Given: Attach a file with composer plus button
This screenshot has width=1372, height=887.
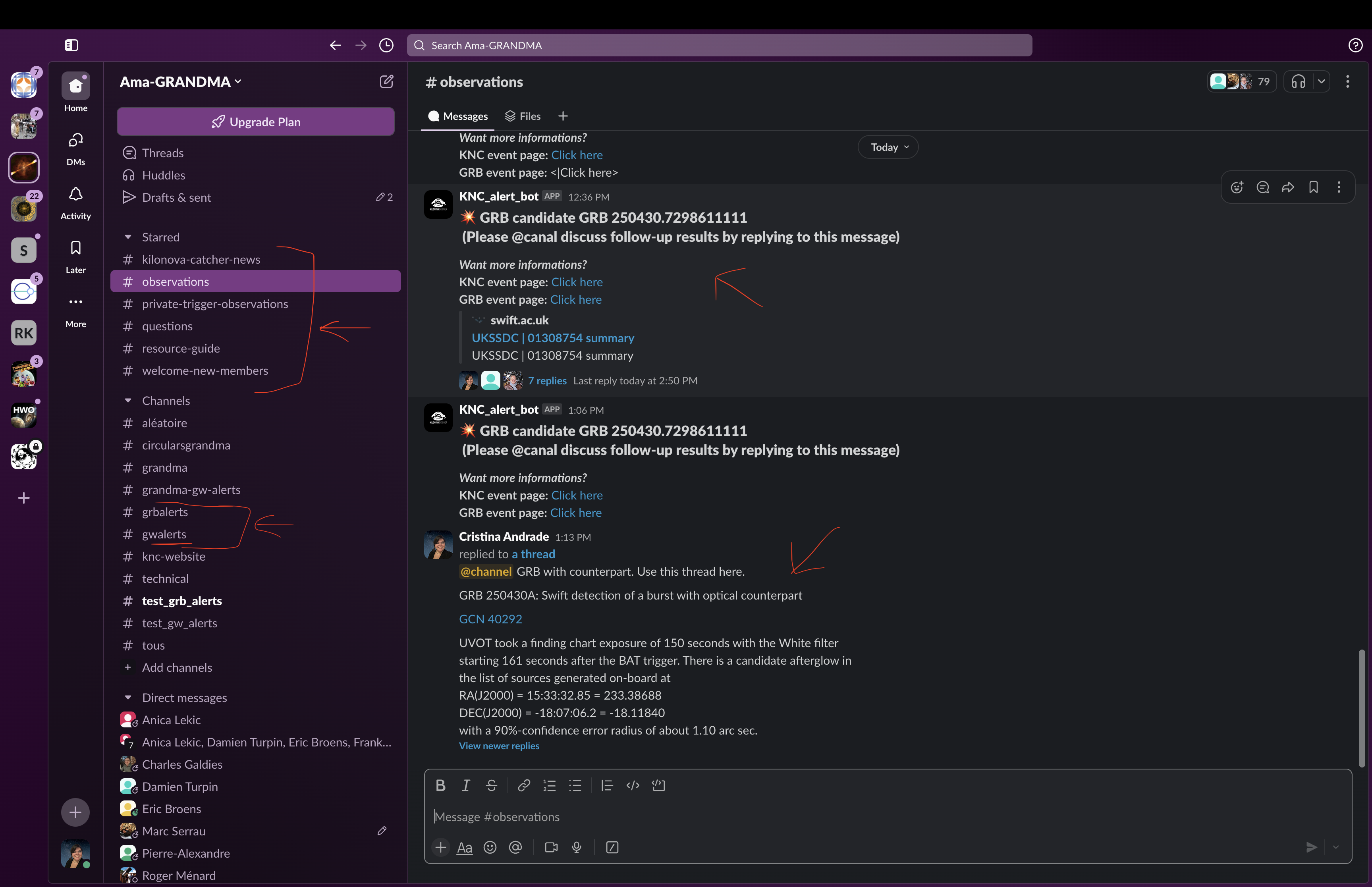Looking at the screenshot, I should [x=441, y=848].
